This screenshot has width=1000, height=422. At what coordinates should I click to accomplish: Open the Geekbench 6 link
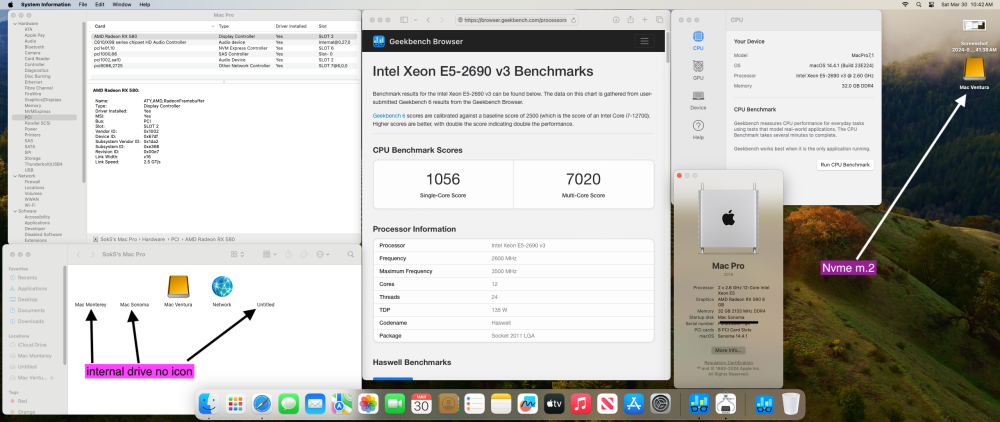[x=389, y=115]
